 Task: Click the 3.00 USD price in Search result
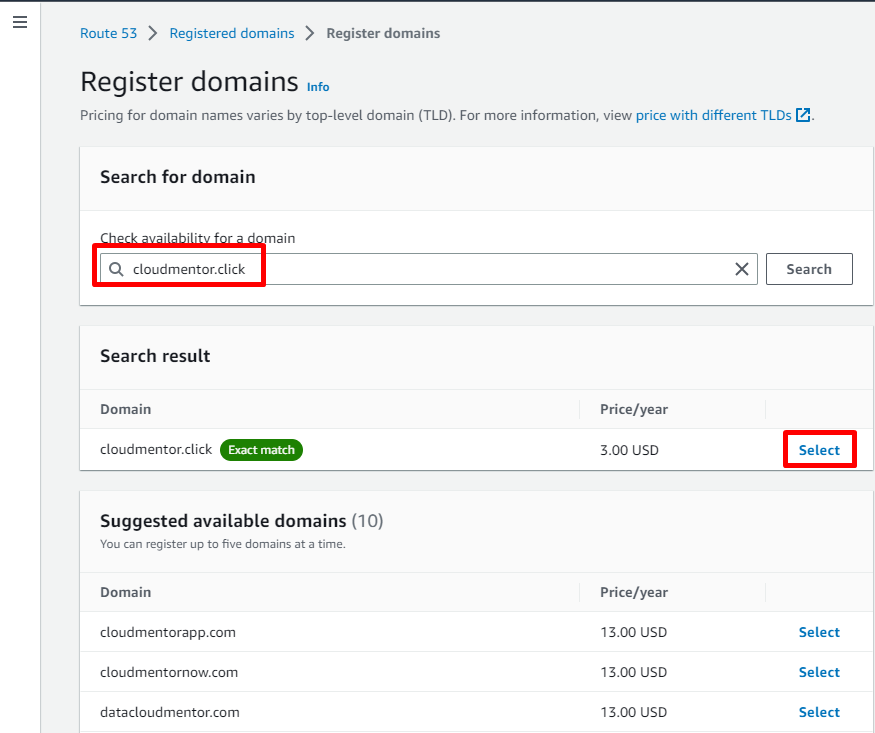point(629,450)
